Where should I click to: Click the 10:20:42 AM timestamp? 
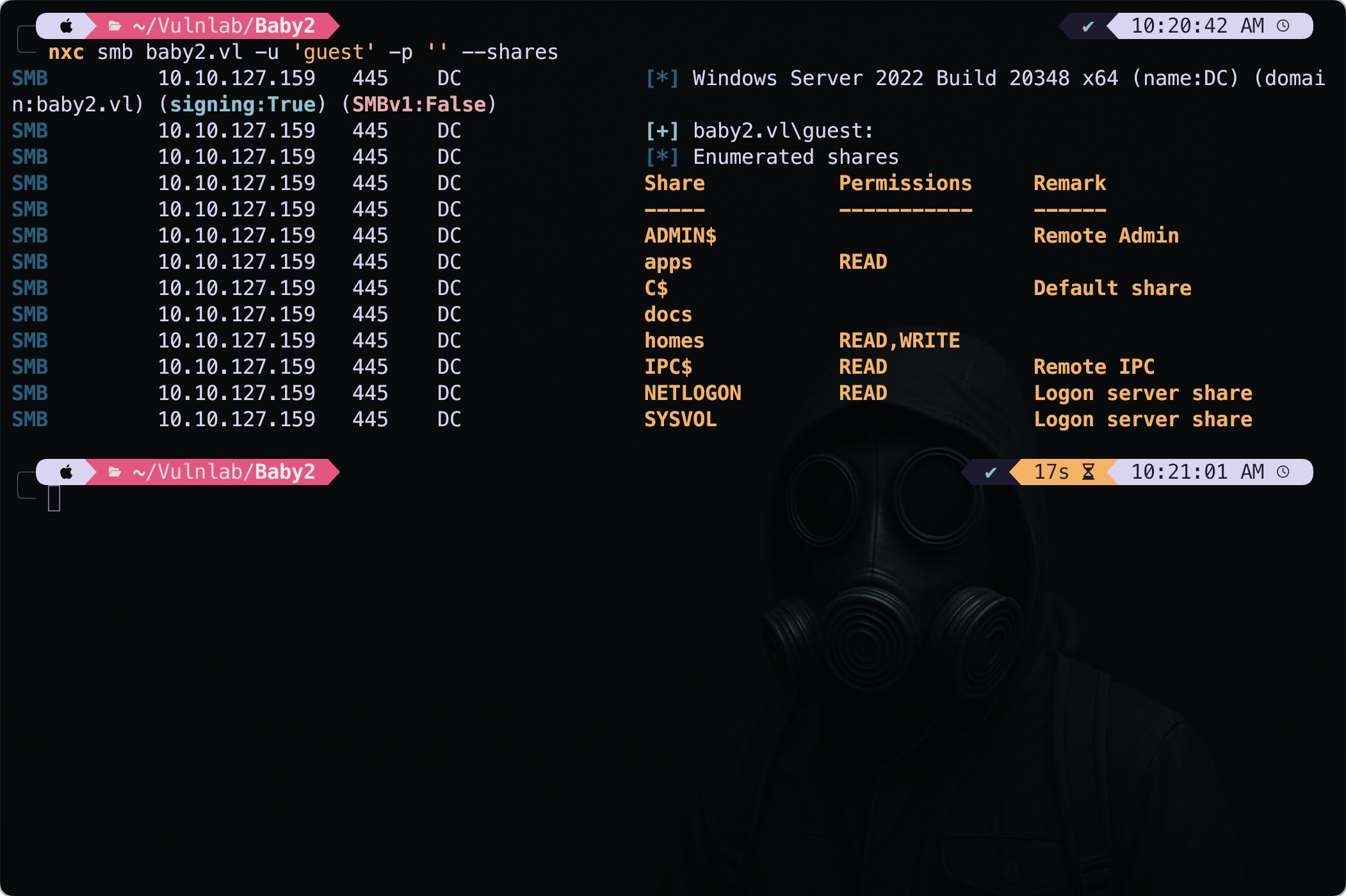1197,26
